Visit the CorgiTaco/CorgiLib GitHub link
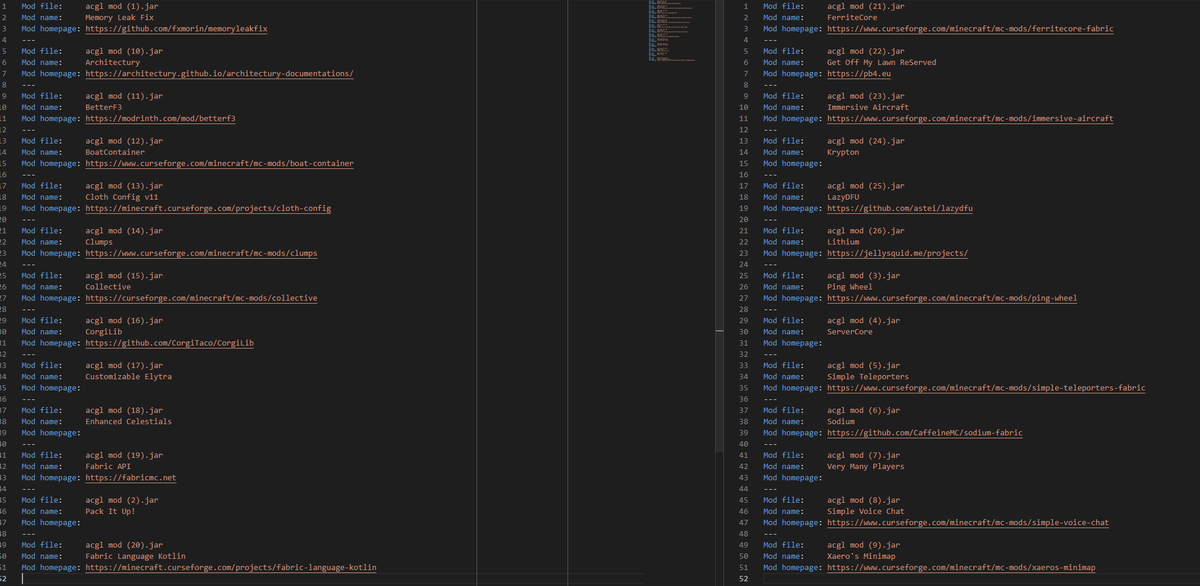 click(170, 343)
